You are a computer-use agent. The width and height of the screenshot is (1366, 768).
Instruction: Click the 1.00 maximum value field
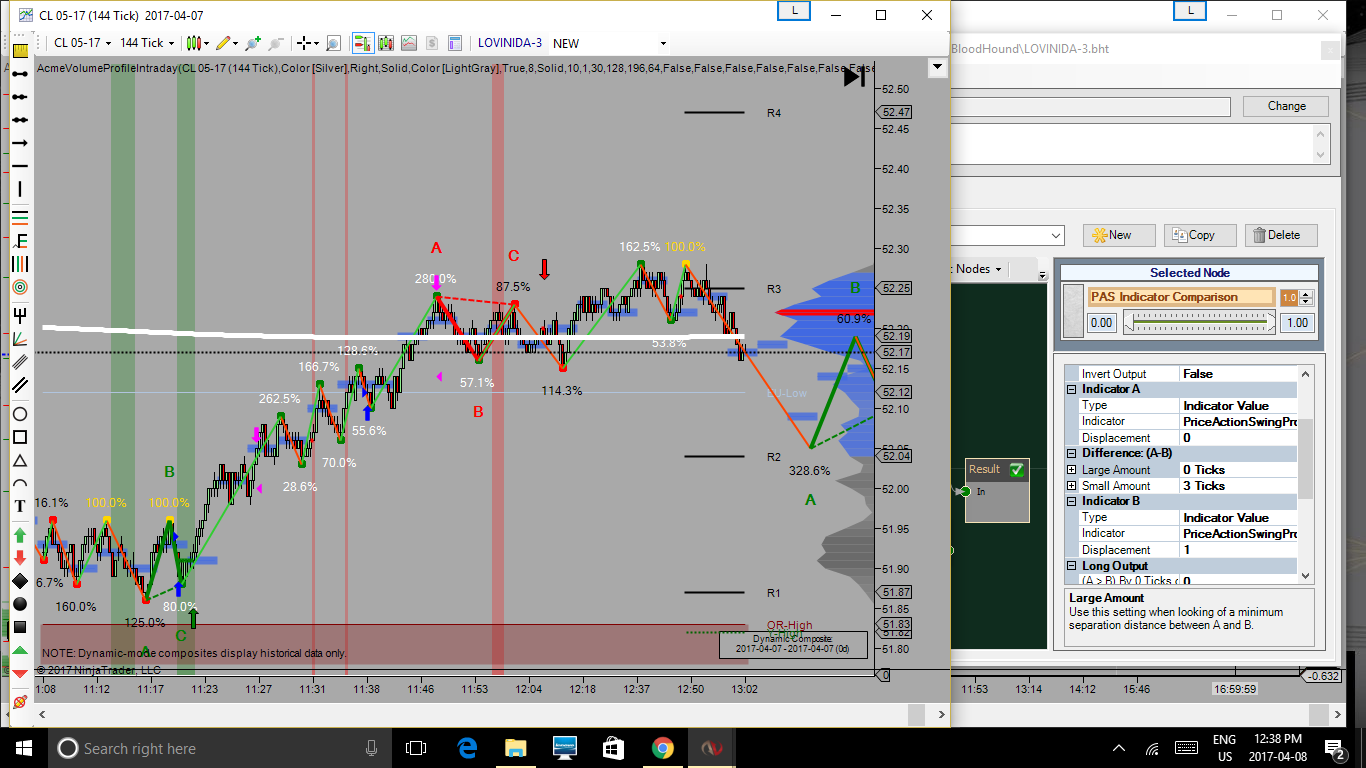[1296, 323]
